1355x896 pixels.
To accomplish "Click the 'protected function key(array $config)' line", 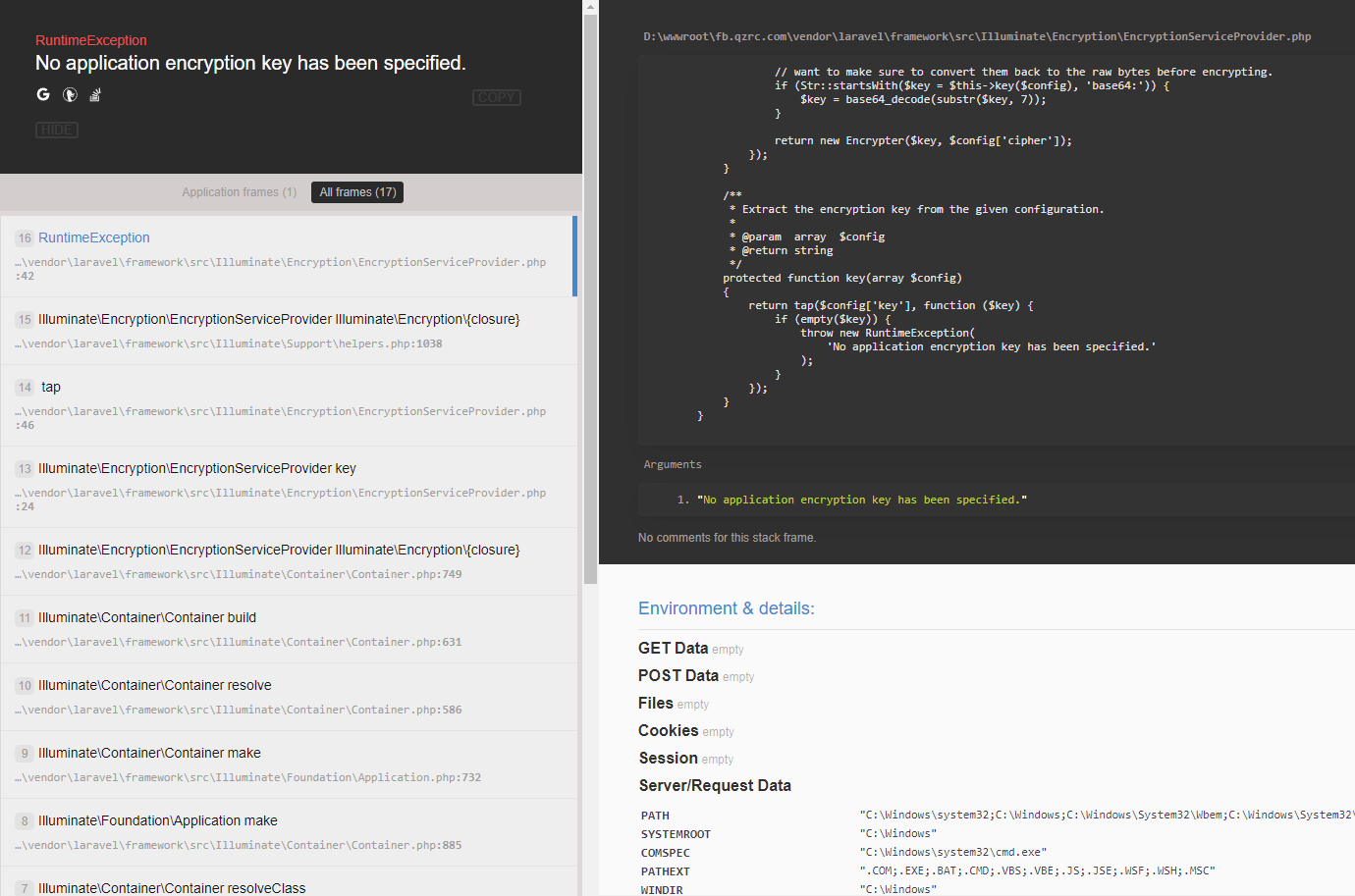I will (x=842, y=278).
